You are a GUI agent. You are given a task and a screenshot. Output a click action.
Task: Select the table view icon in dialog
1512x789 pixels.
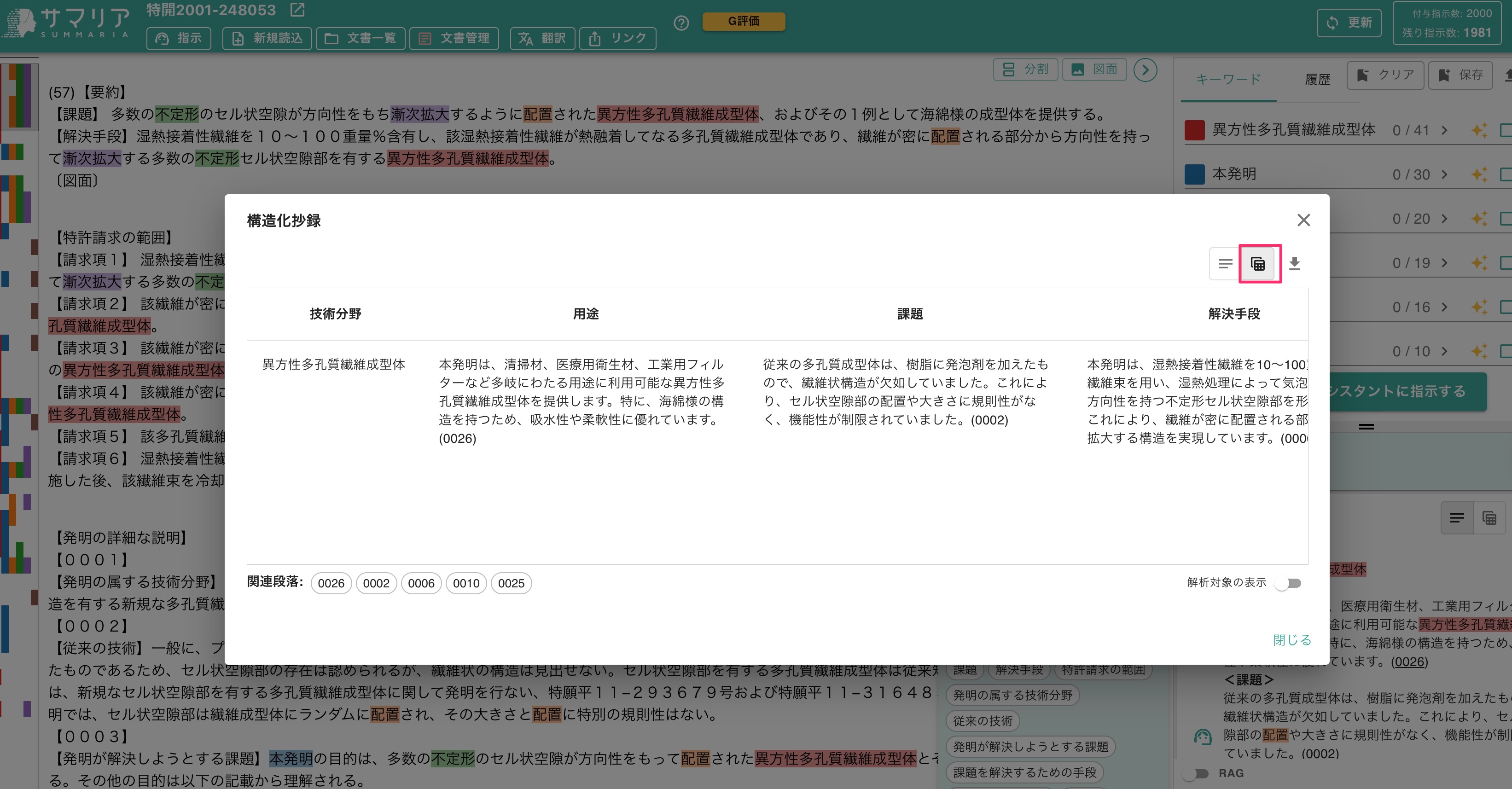[1258, 264]
